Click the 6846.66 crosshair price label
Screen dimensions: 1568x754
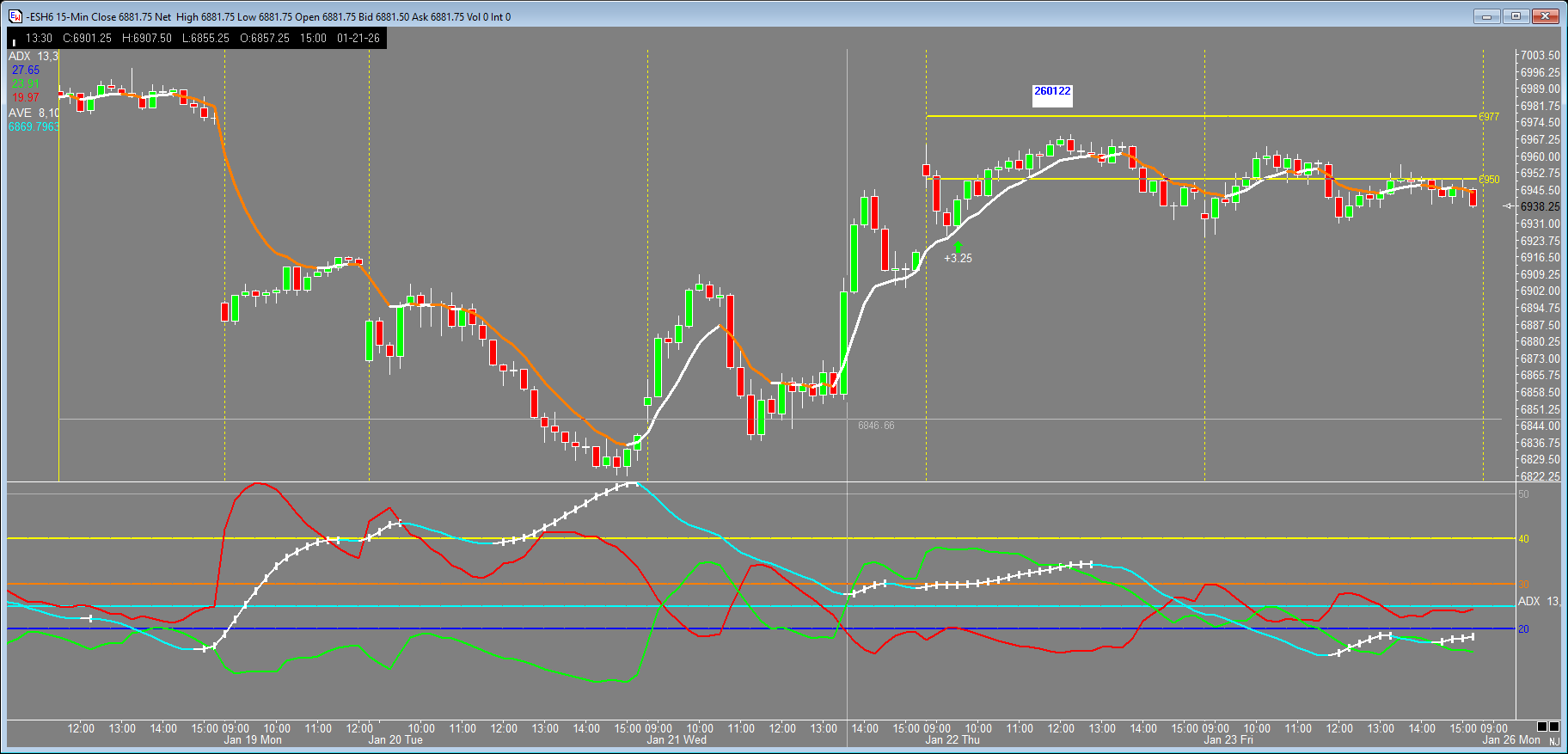(x=876, y=426)
